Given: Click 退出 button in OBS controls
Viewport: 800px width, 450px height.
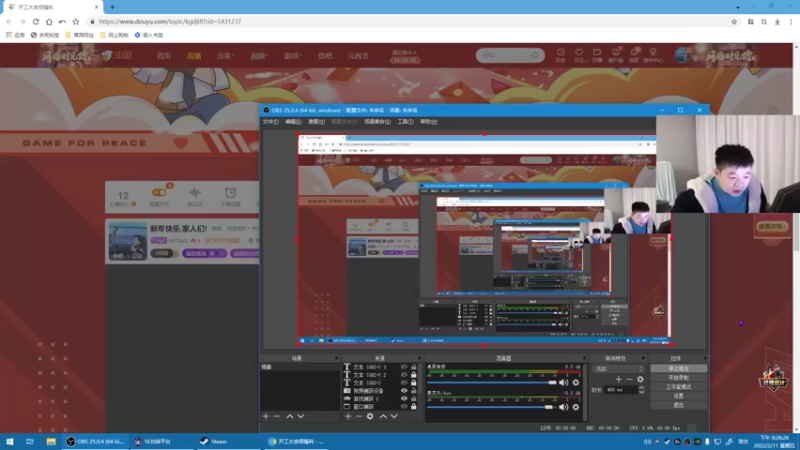Looking at the screenshot, I should tap(679, 405).
